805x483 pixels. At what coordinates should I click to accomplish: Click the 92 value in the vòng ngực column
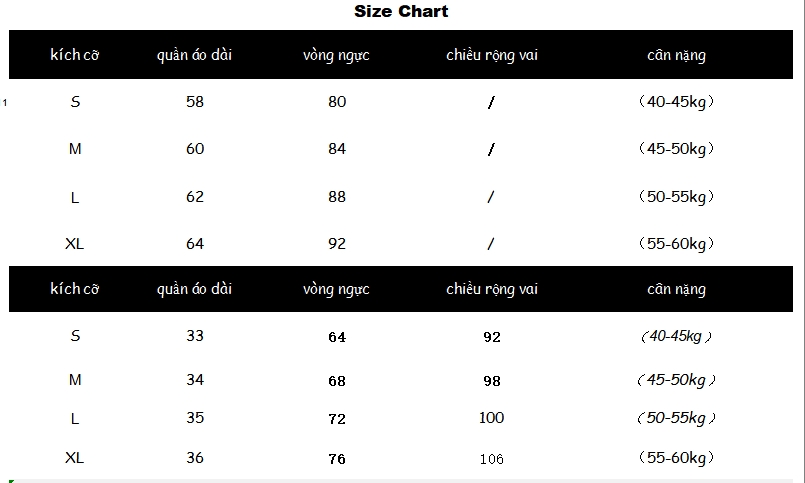[337, 243]
